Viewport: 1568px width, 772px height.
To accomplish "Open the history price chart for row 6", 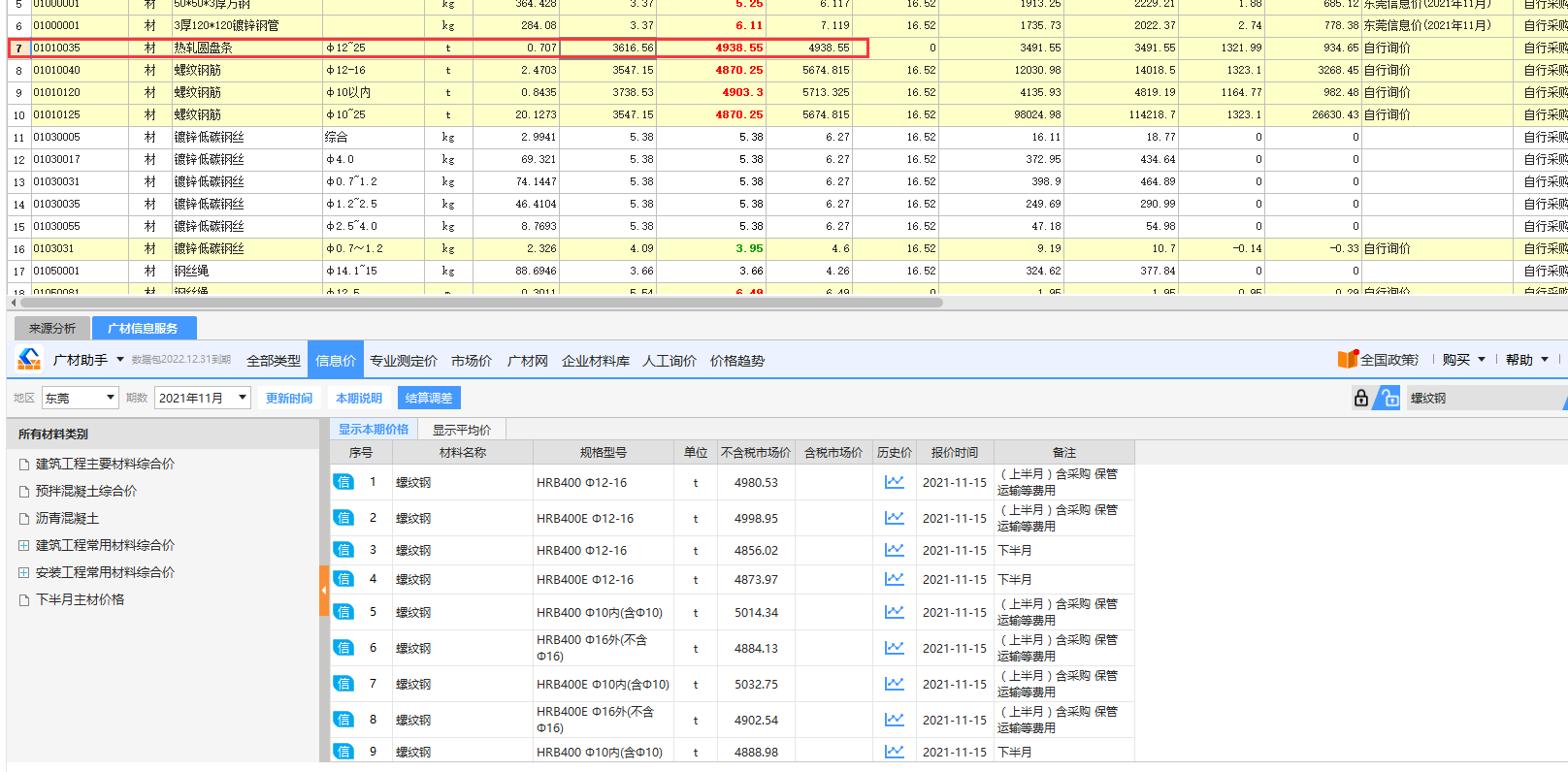I will [x=894, y=648].
